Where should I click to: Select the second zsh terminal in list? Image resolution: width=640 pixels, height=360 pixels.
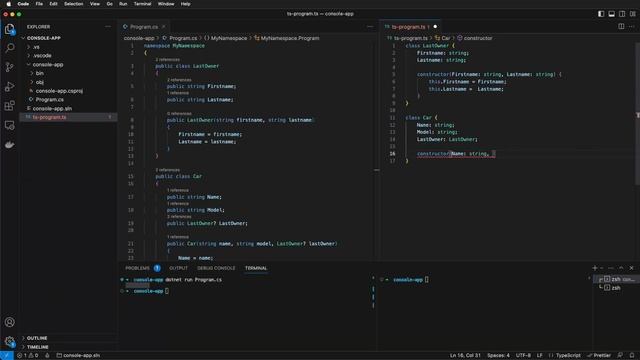pyautogui.click(x=615, y=288)
